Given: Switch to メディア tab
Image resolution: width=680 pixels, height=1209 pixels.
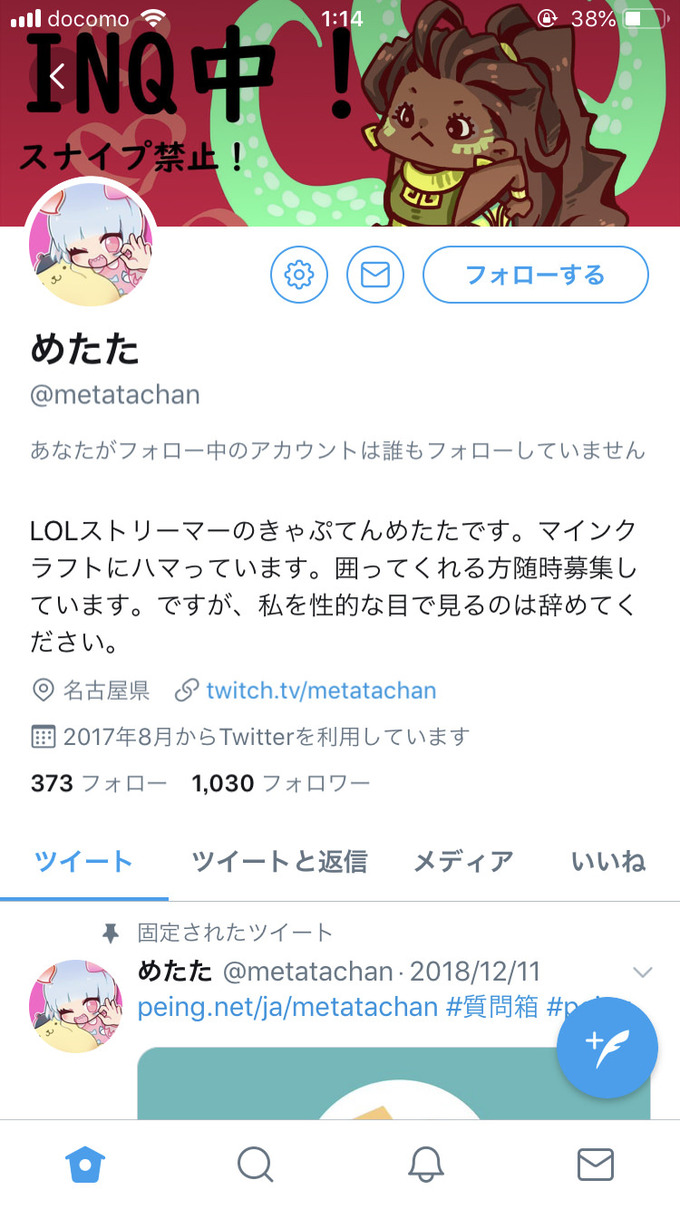Looking at the screenshot, I should (x=463, y=861).
